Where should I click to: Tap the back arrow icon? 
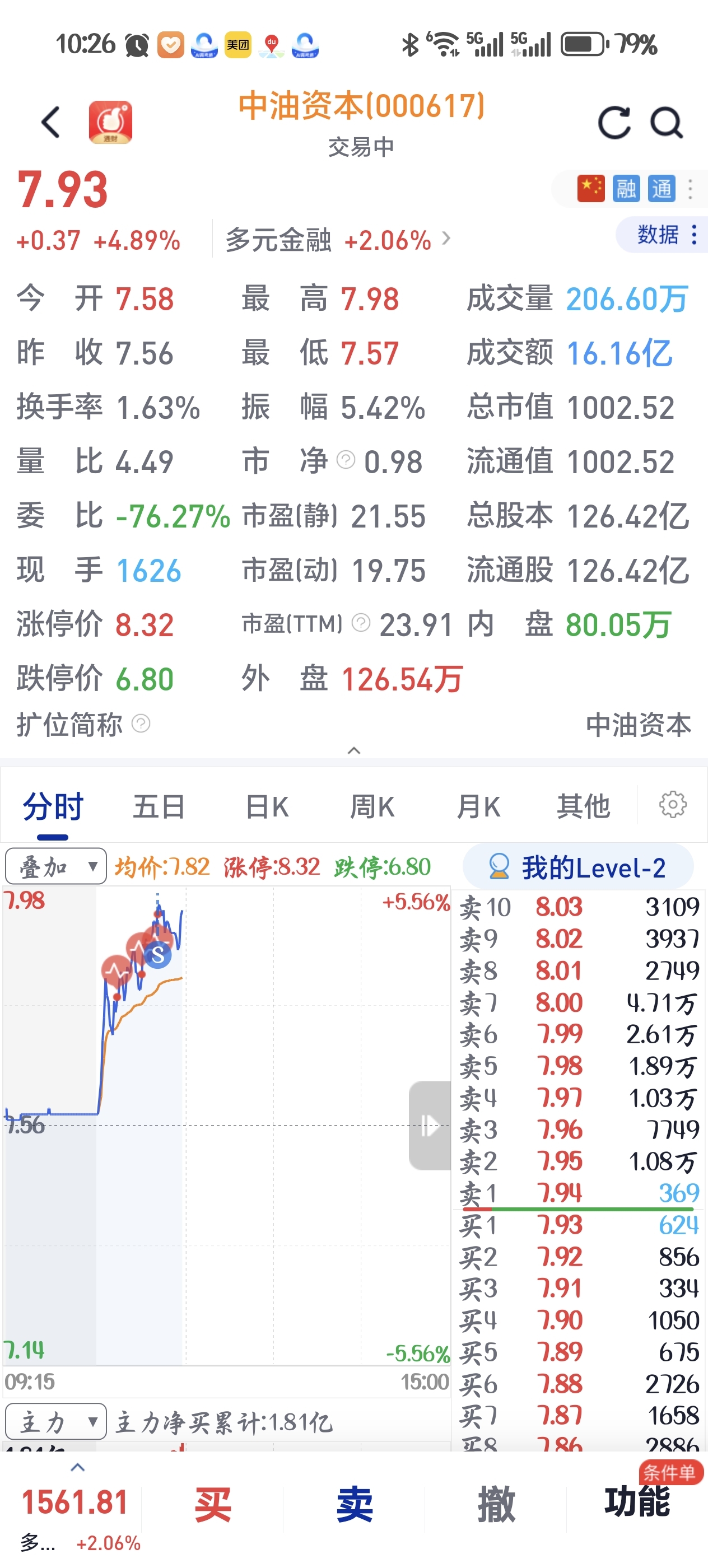tap(51, 122)
